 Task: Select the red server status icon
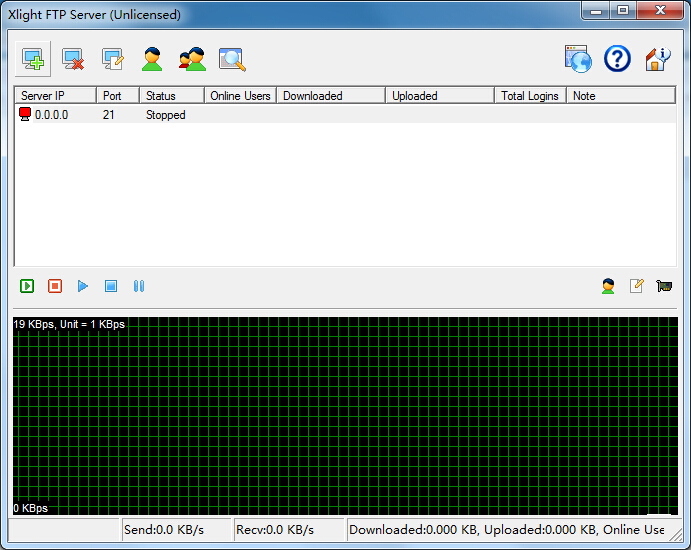coord(25,114)
